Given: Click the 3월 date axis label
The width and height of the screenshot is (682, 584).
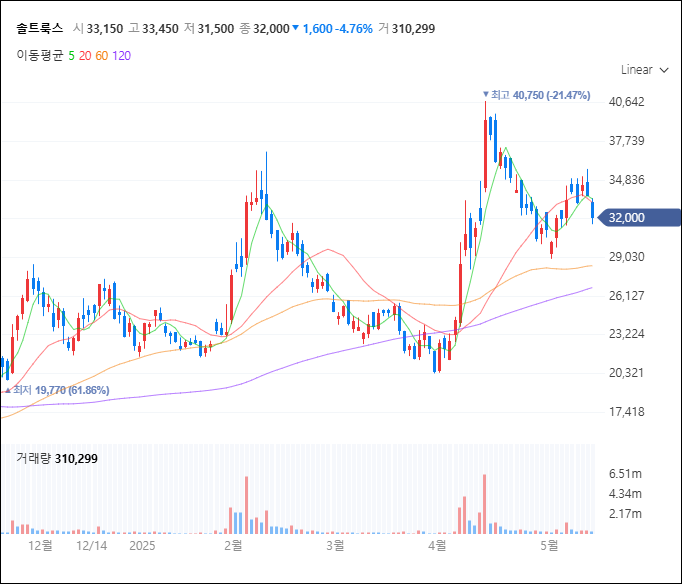Looking at the screenshot, I should (x=335, y=545).
